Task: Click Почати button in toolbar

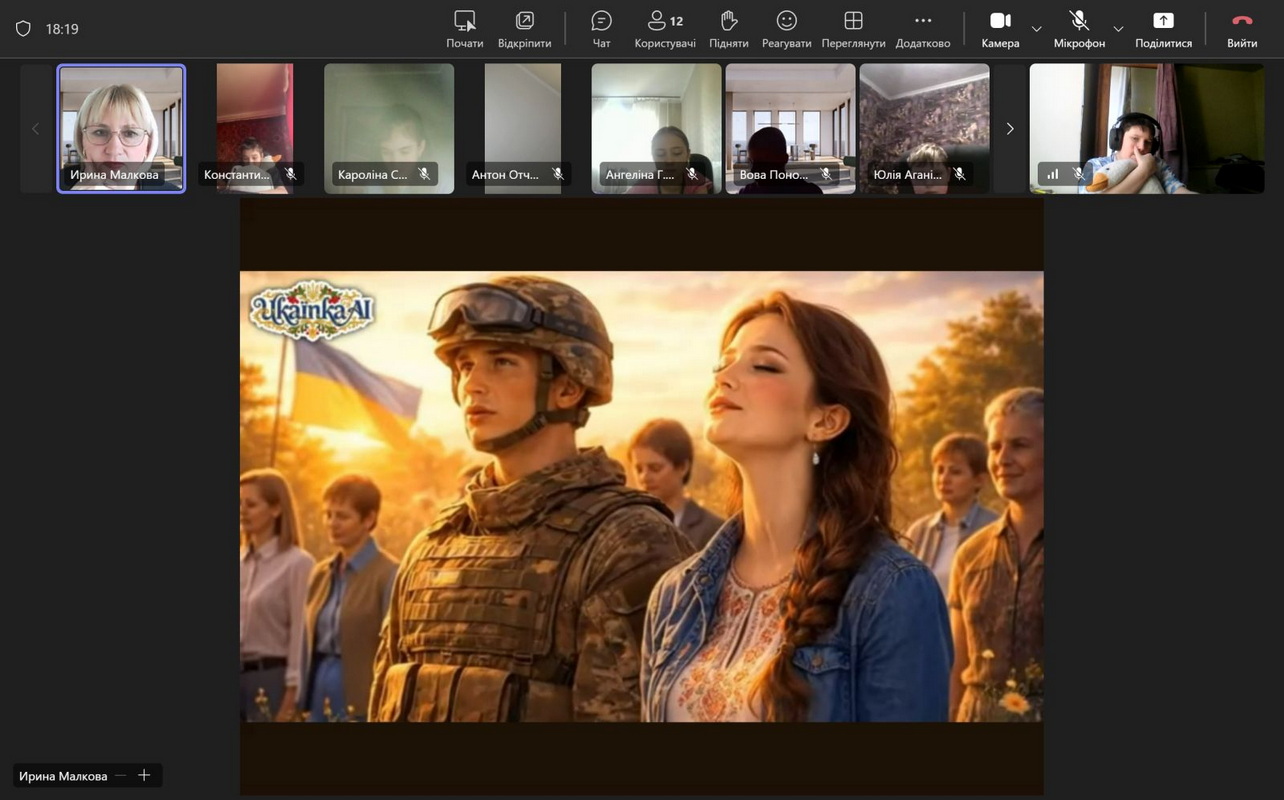Action: (464, 29)
